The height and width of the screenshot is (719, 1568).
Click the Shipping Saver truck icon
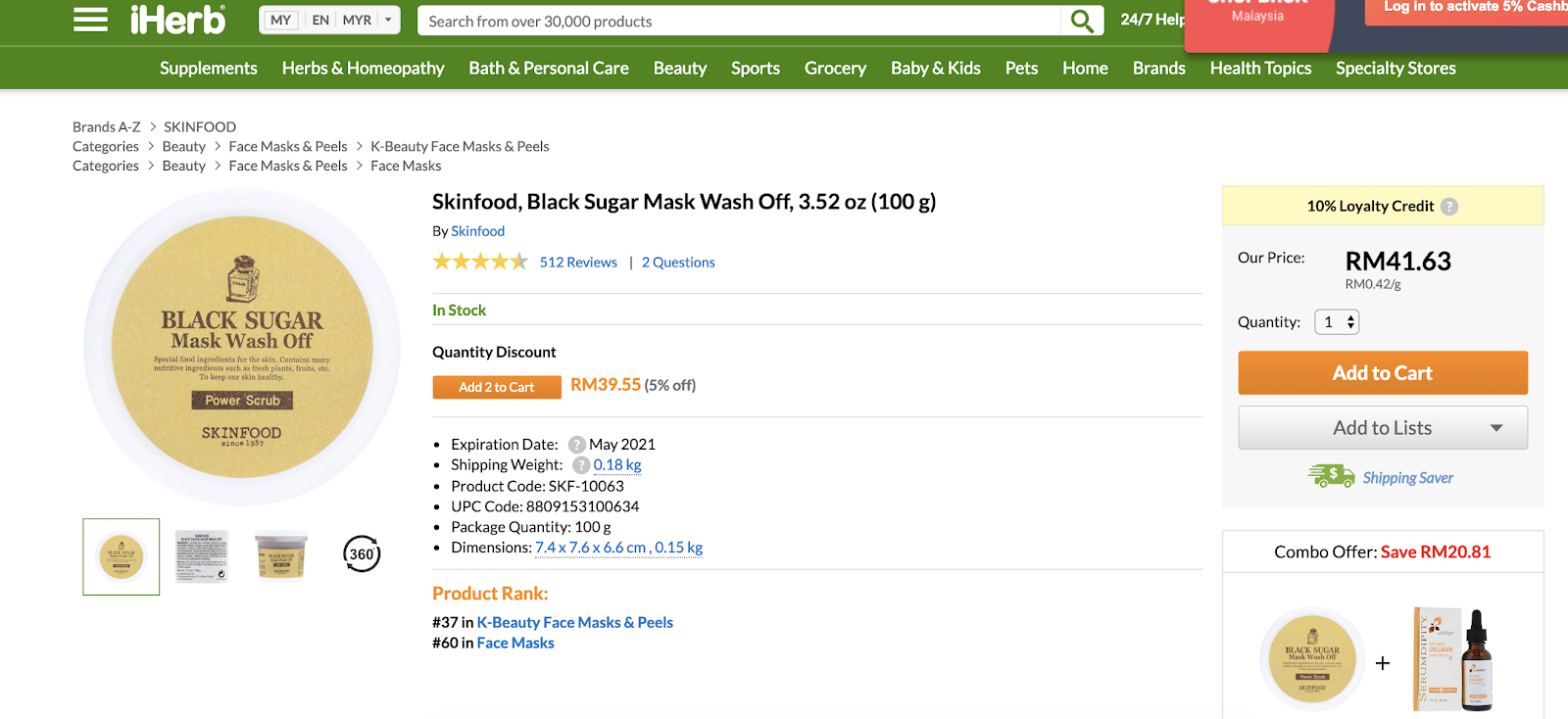(x=1331, y=477)
